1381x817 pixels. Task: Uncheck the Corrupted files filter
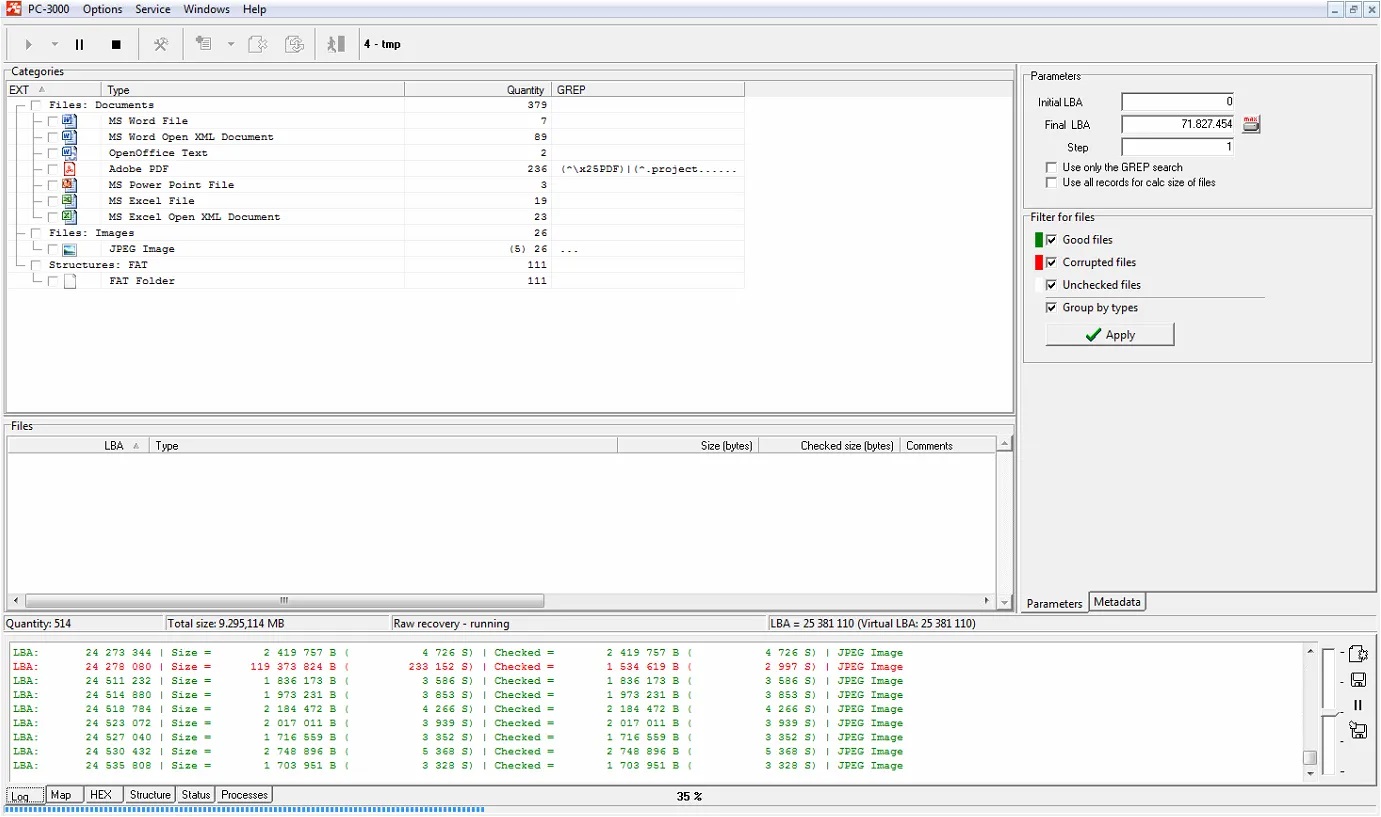pos(1051,263)
